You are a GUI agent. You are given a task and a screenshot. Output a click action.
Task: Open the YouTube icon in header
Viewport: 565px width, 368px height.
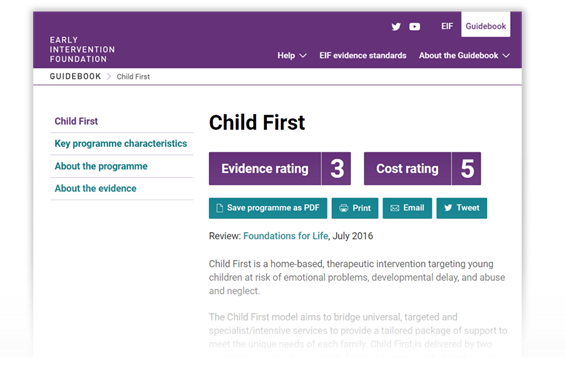[x=414, y=26]
